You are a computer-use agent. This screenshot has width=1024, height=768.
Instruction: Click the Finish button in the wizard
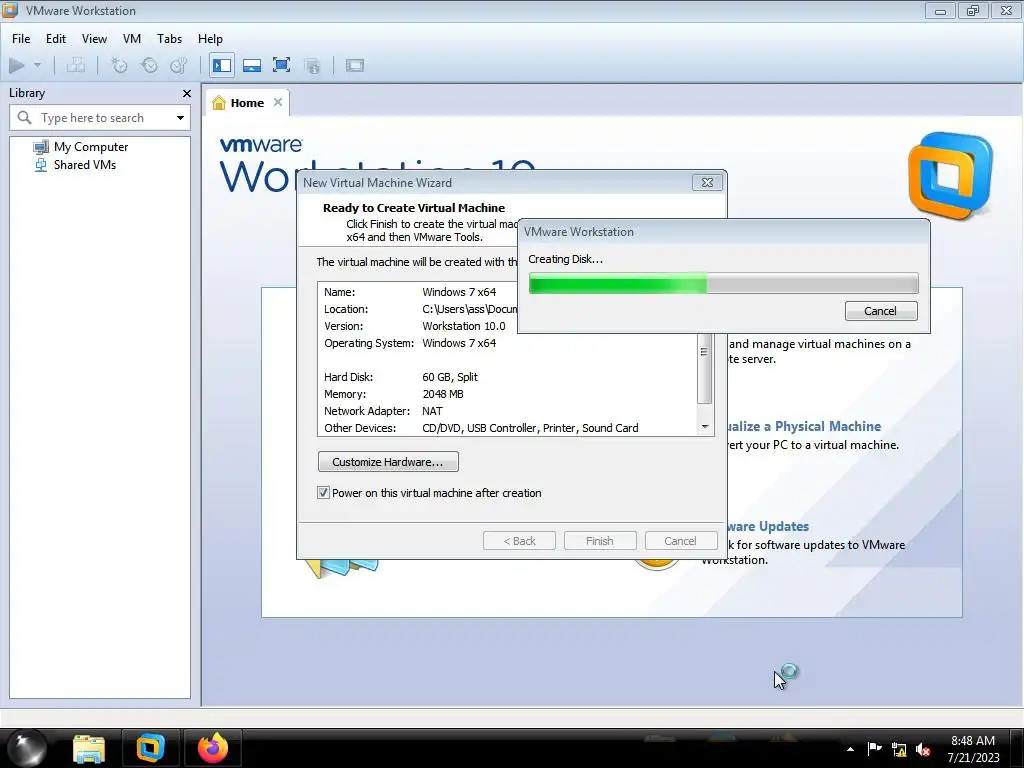click(x=600, y=541)
